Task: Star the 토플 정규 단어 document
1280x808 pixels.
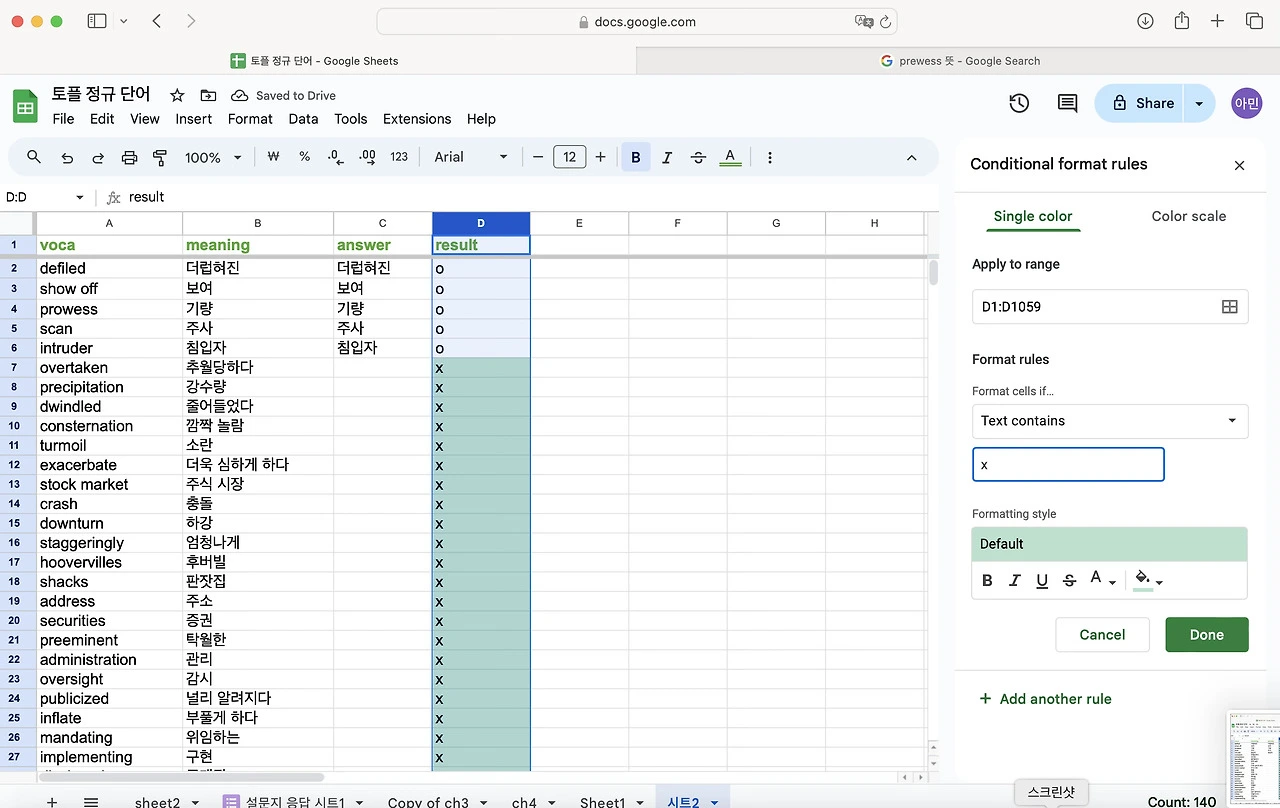Action: tap(177, 95)
